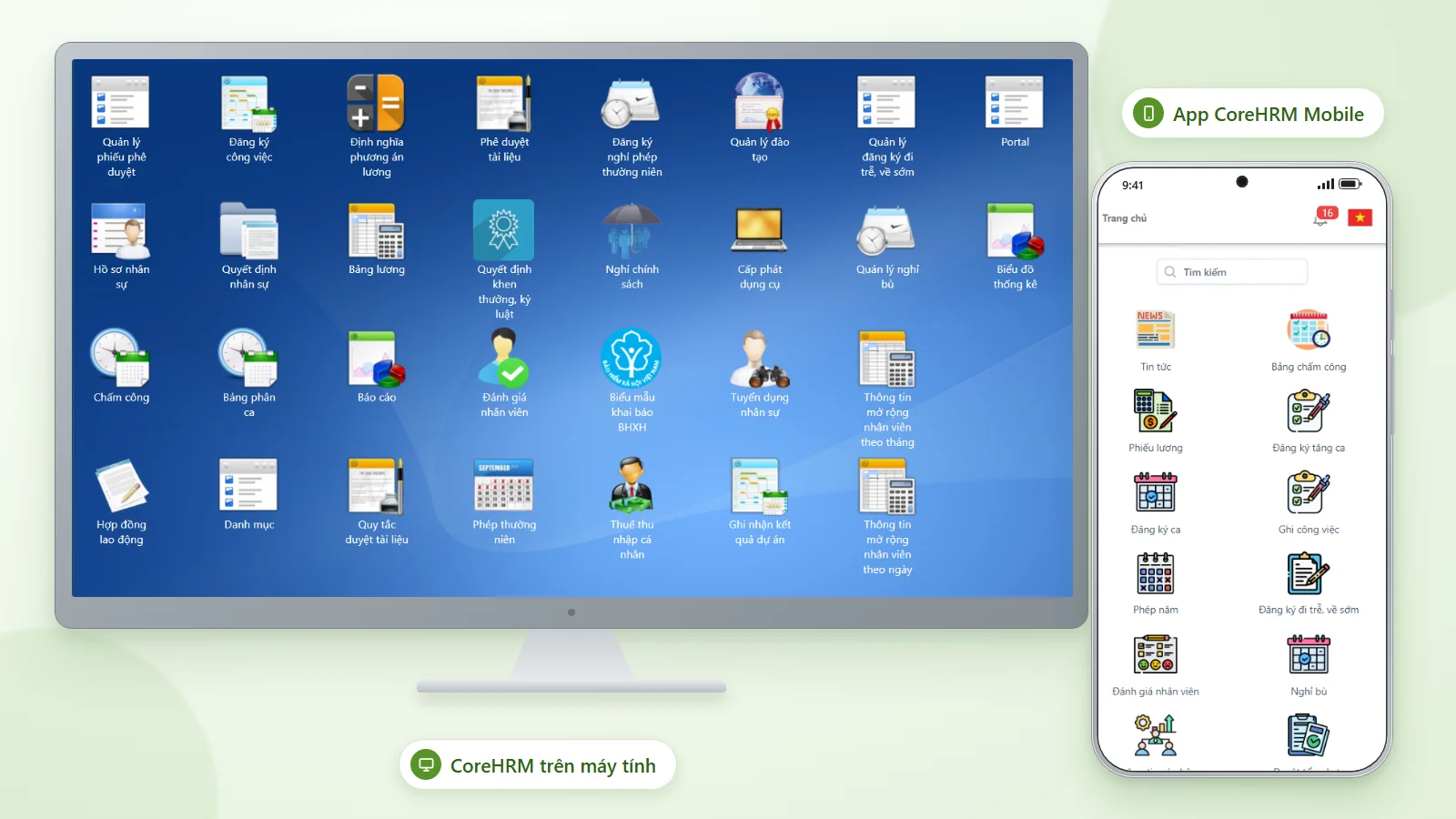This screenshot has width=1456, height=819.
Task: Open Định nghĩa phương án lương calculator icon
Action: [x=376, y=102]
